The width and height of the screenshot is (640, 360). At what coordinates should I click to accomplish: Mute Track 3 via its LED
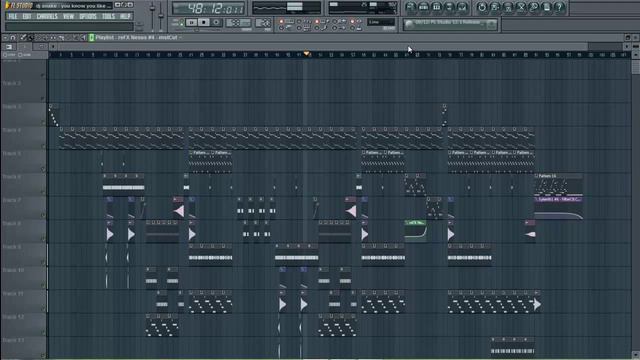[x=42, y=122]
